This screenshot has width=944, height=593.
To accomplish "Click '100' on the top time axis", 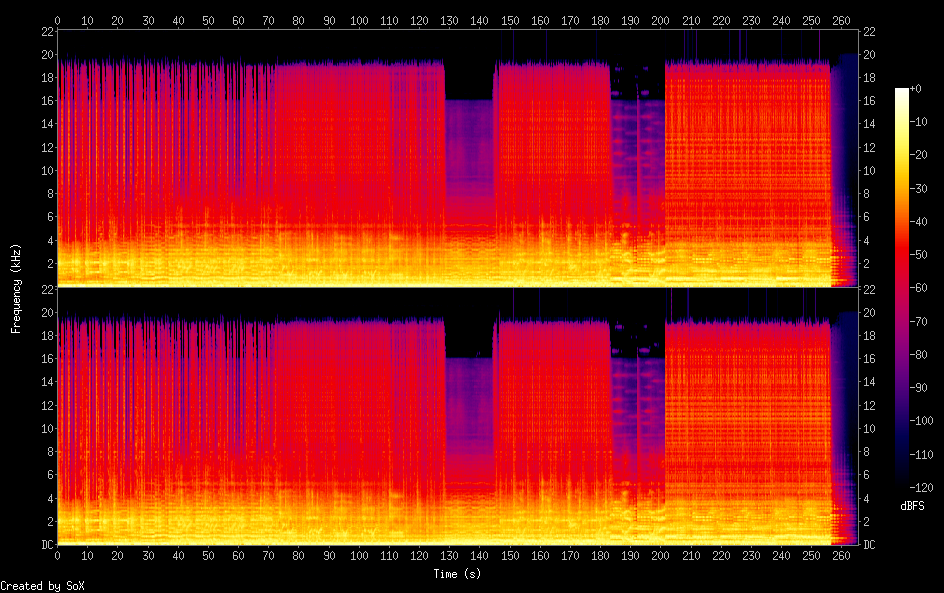I will [x=359, y=20].
